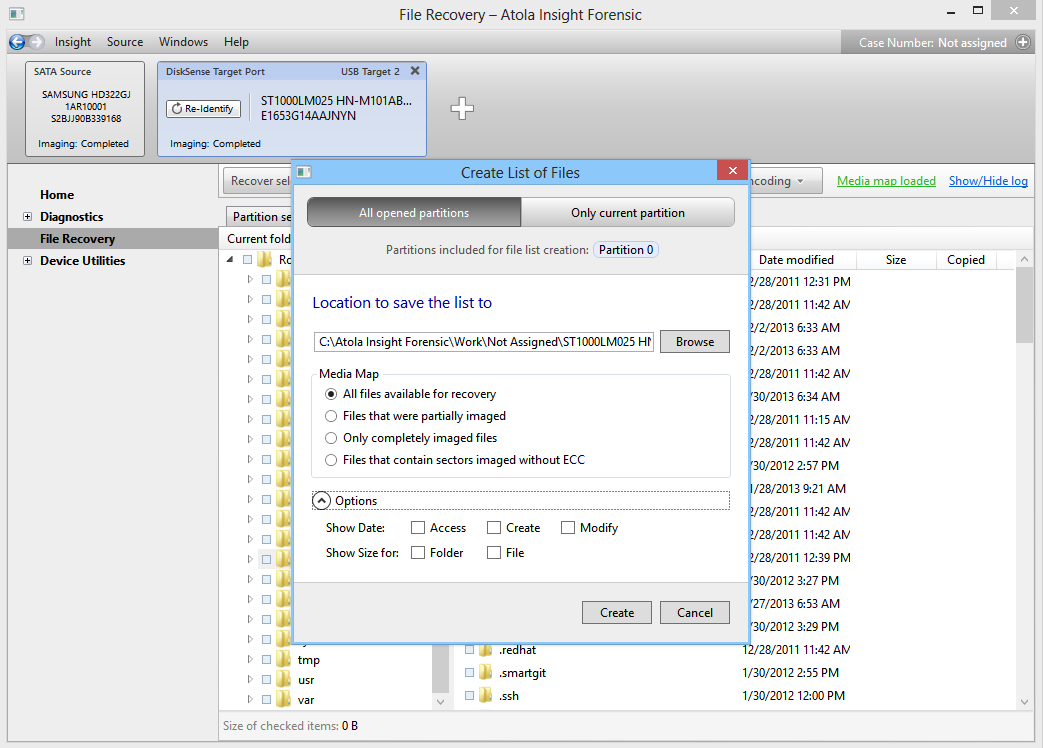This screenshot has width=1043, height=748.
Task: Open the Source menu
Action: [125, 42]
